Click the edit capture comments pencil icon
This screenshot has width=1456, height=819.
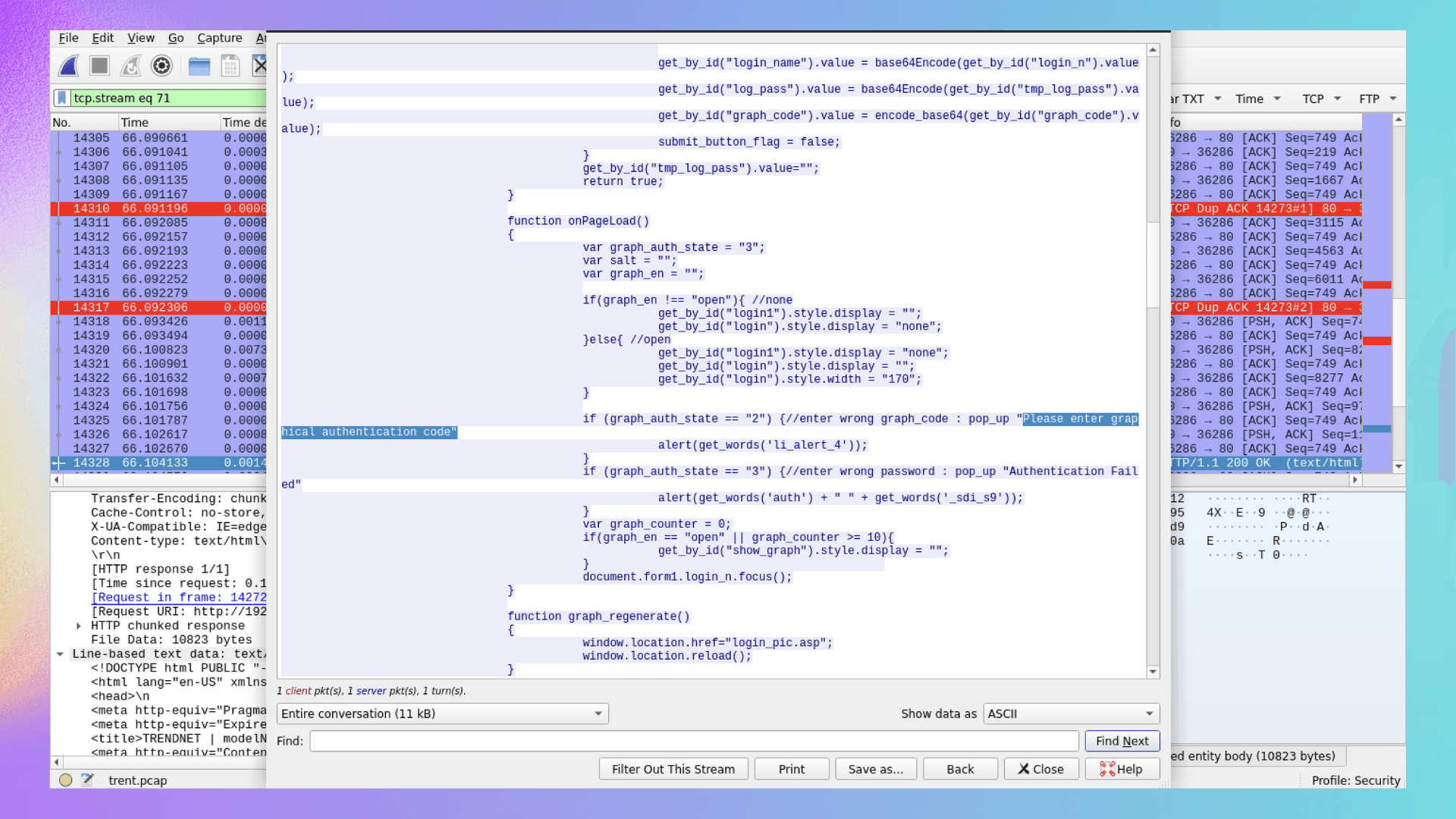[x=87, y=780]
